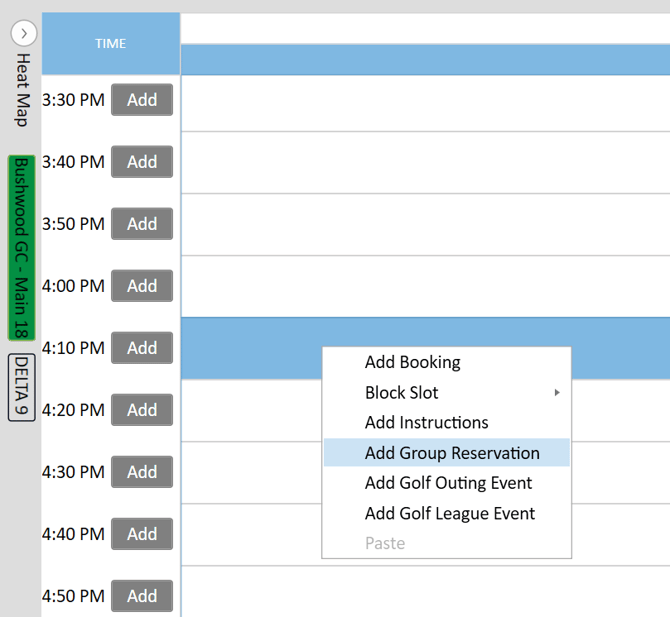Click Add next to 3:50 PM
This screenshot has width=670, height=617.
[x=142, y=224]
